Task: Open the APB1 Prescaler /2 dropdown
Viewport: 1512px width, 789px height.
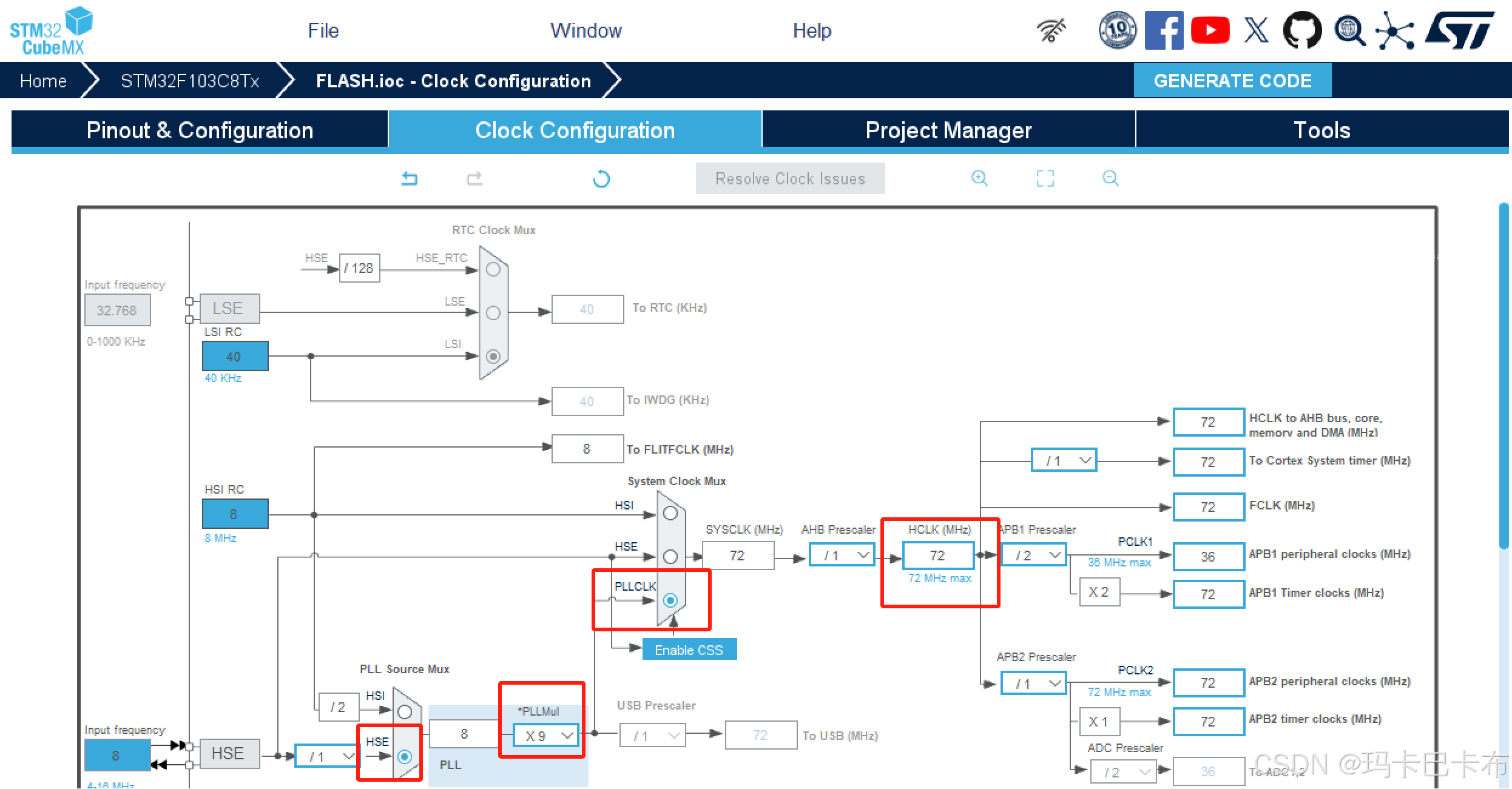Action: (1034, 556)
